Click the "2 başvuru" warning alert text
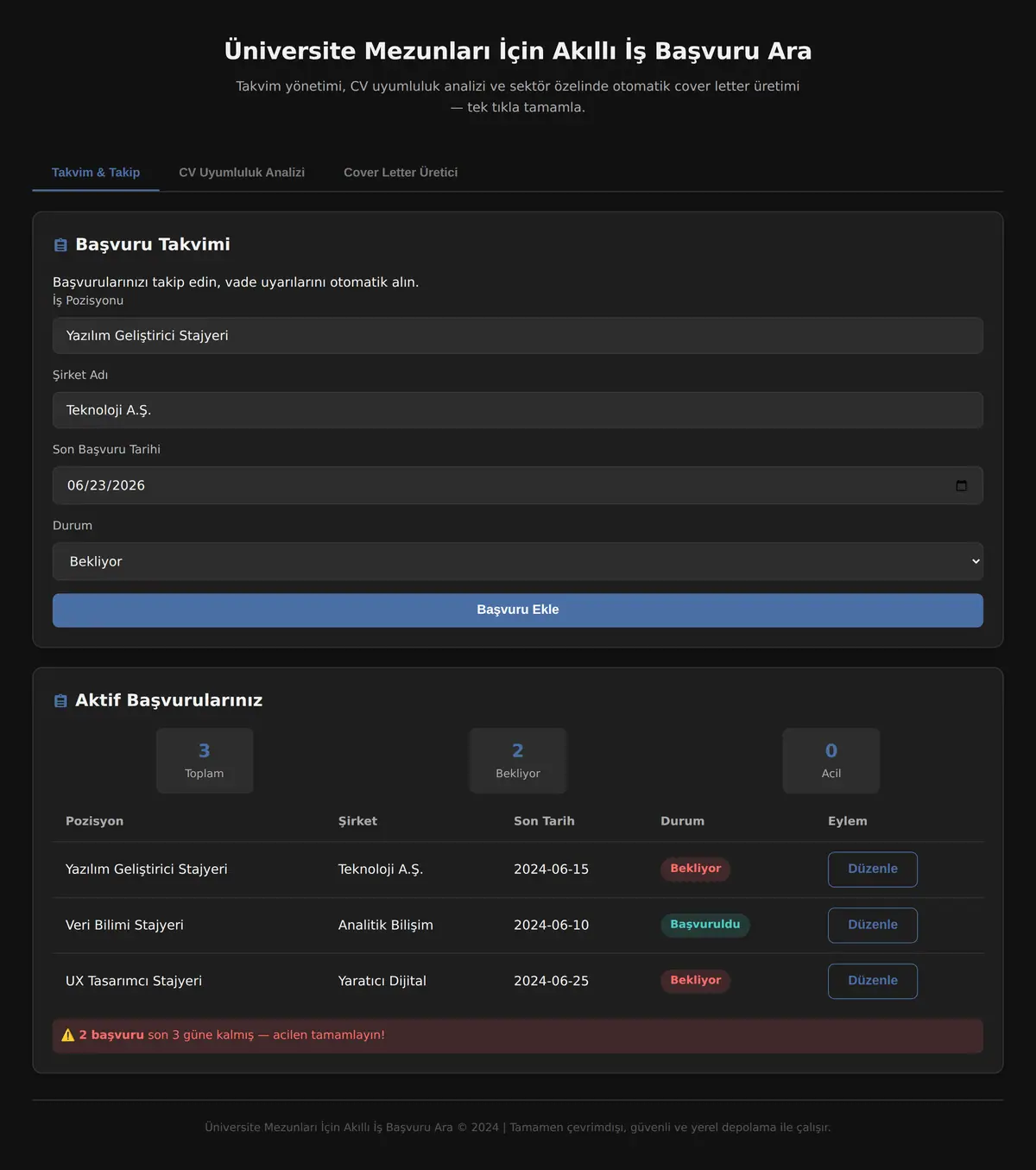 click(111, 1035)
